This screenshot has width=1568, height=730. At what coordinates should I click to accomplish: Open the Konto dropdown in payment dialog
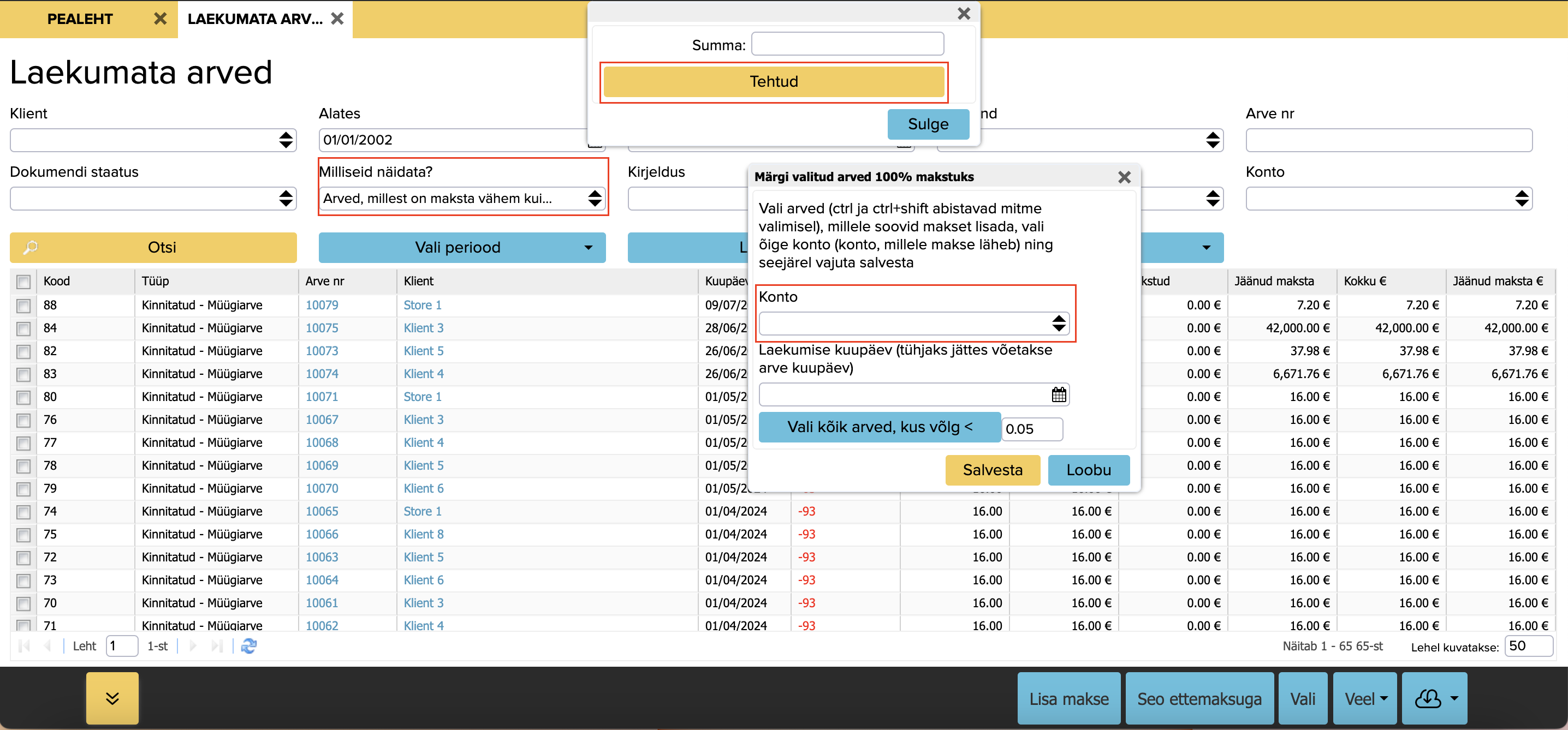[913, 323]
